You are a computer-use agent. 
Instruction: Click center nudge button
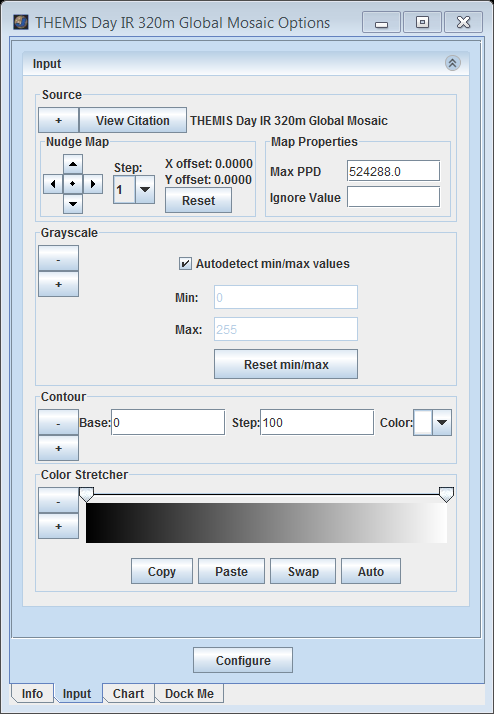[73, 184]
